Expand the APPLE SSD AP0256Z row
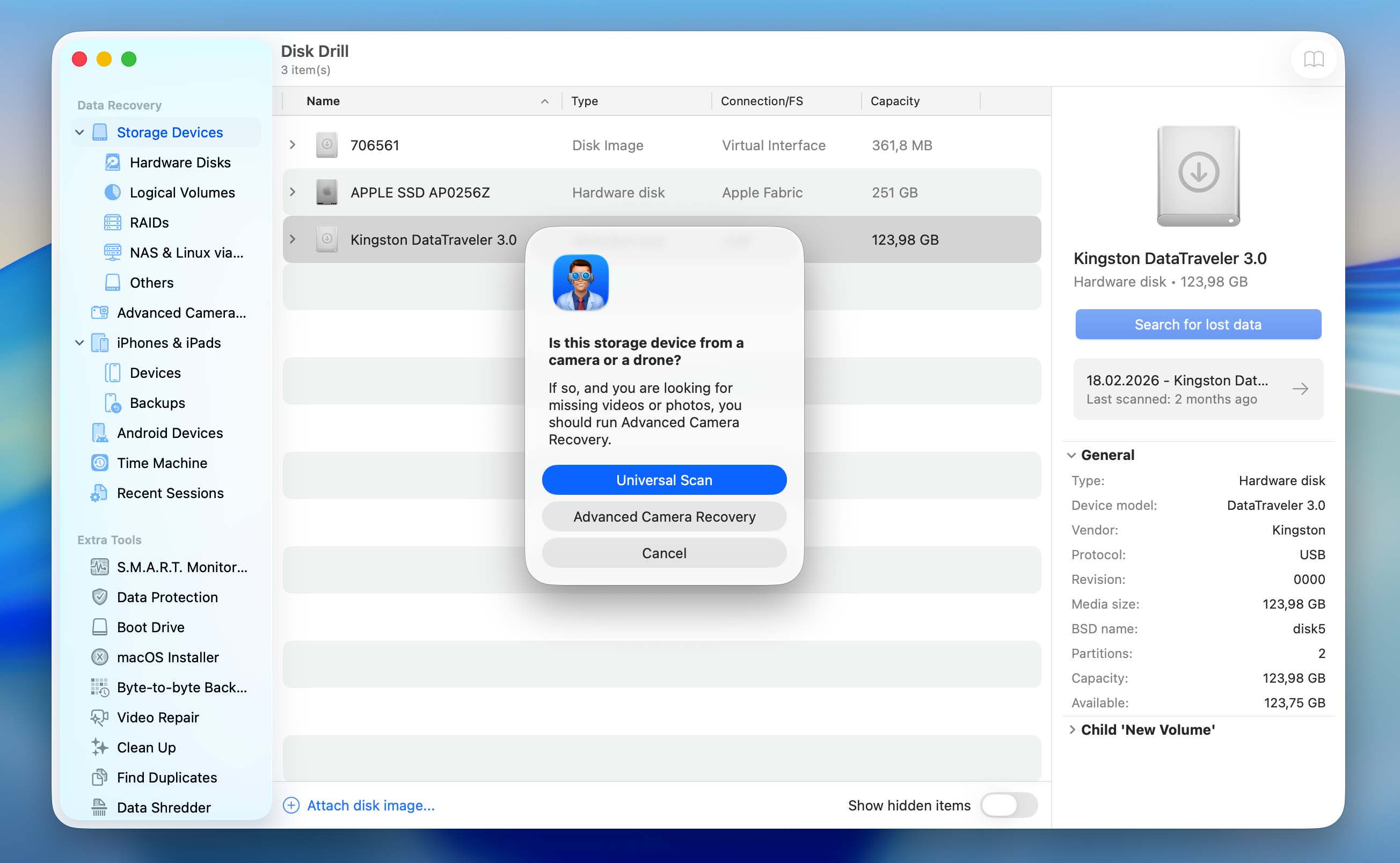The image size is (1400, 863). pos(293,192)
